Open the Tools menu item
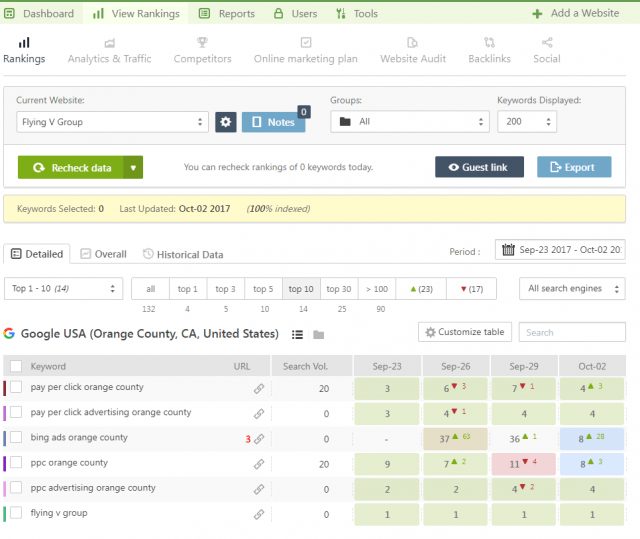Image resolution: width=640 pixels, height=539 pixels. (357, 13)
